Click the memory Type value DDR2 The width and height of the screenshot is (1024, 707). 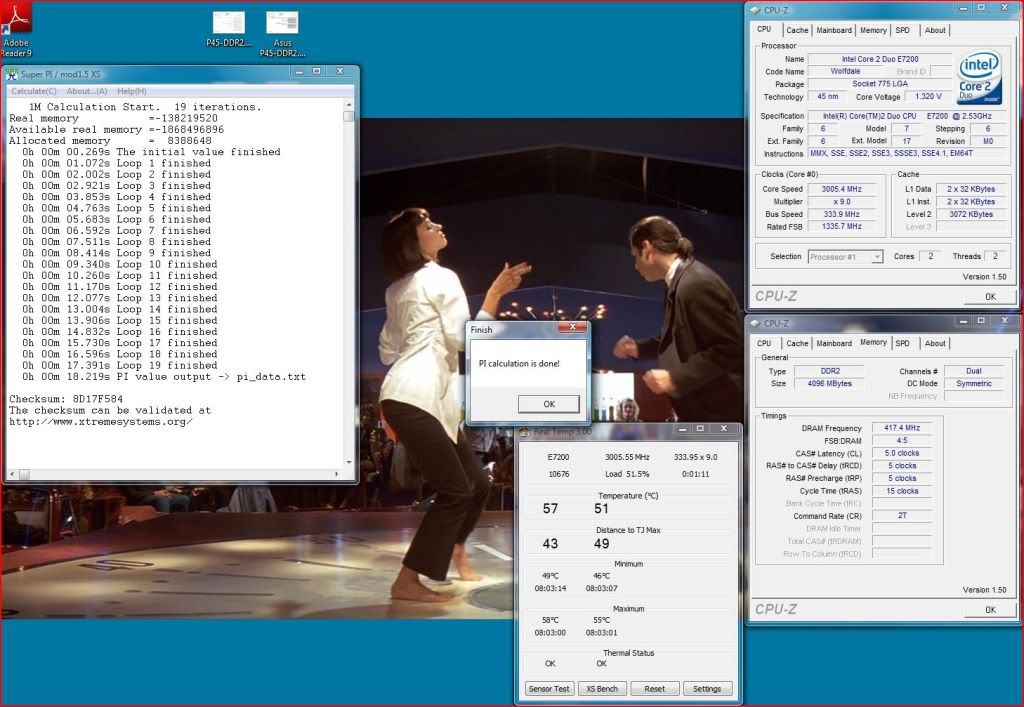pos(830,371)
